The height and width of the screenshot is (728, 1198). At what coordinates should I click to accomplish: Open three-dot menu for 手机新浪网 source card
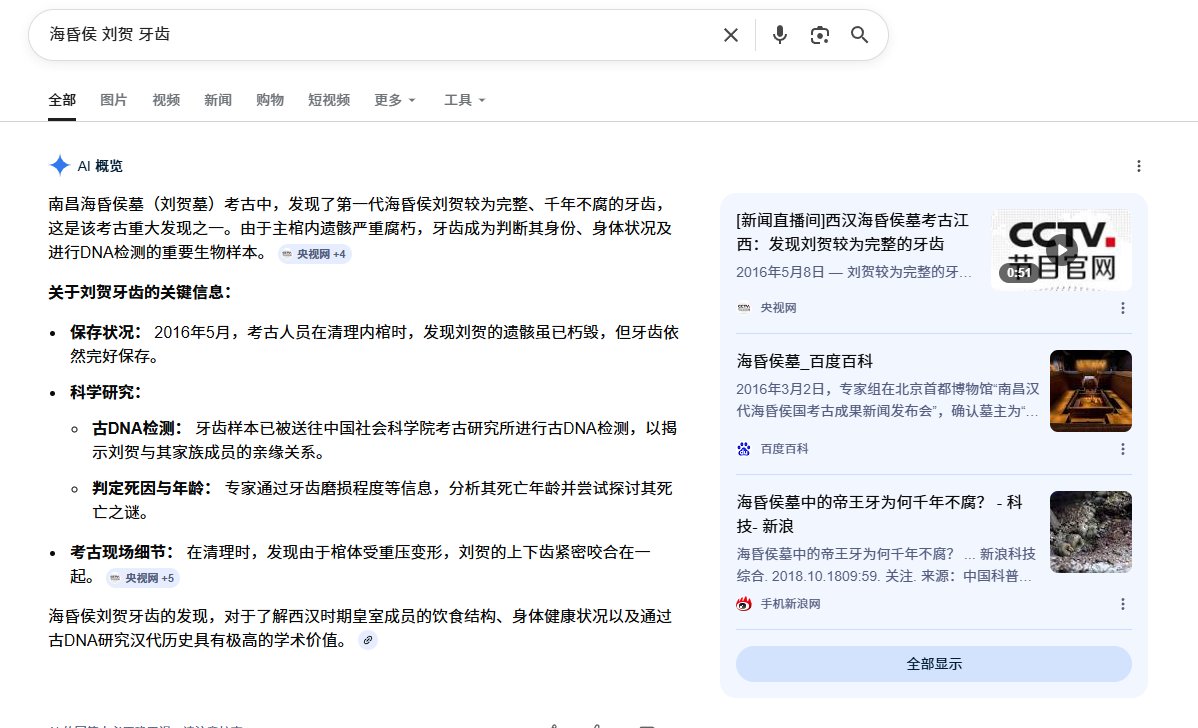pos(1122,604)
